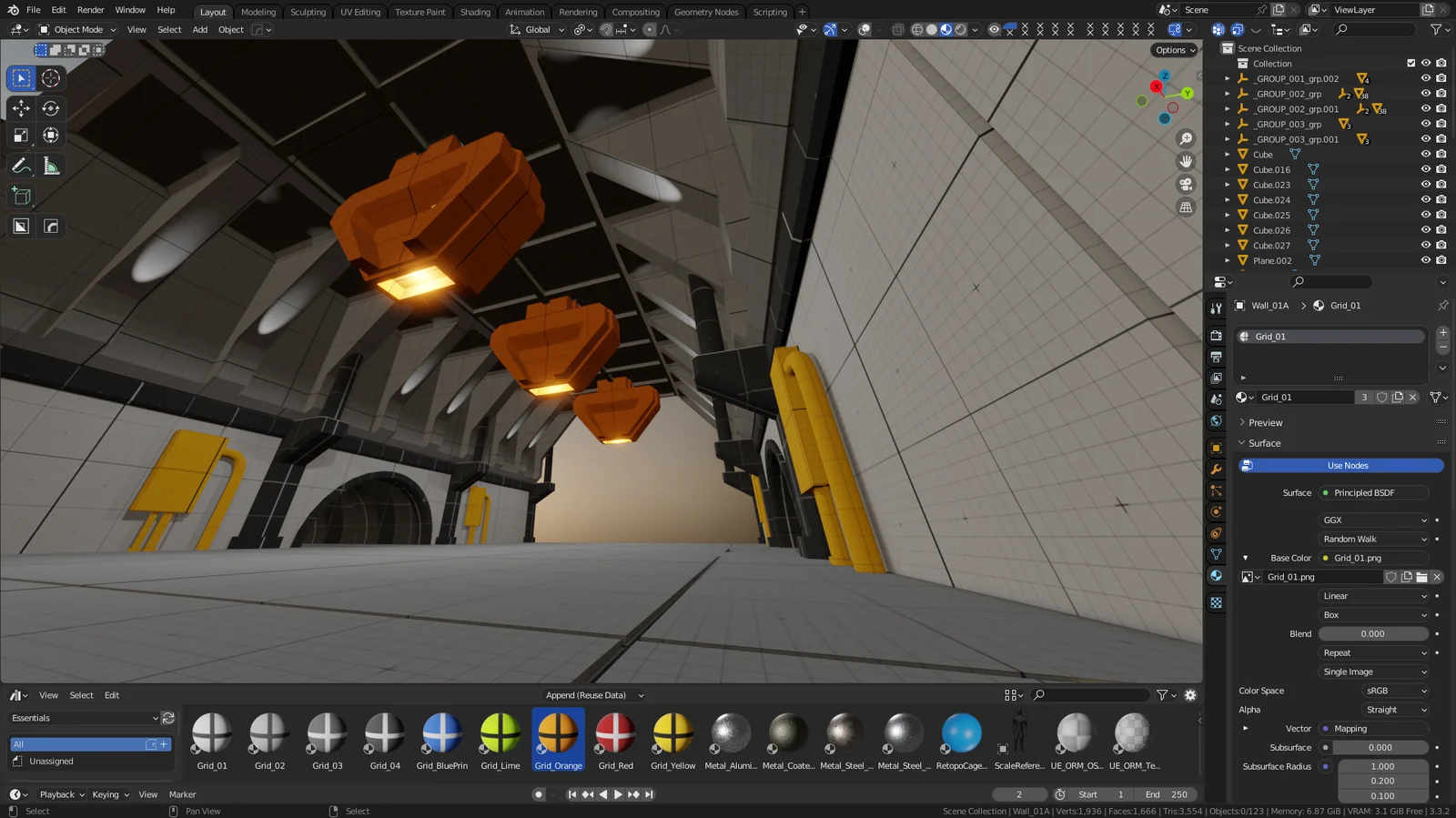Image resolution: width=1456 pixels, height=818 pixels.
Task: Select the Measure tool
Action: pyautogui.click(x=51, y=167)
